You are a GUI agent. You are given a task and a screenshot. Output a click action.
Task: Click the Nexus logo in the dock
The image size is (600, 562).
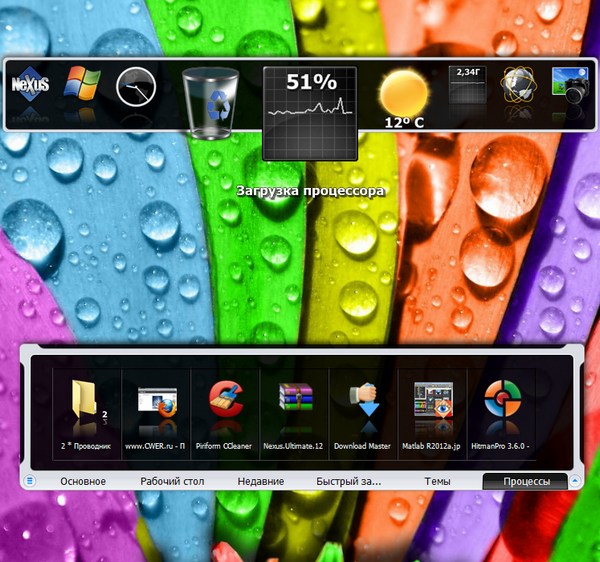[x=30, y=87]
